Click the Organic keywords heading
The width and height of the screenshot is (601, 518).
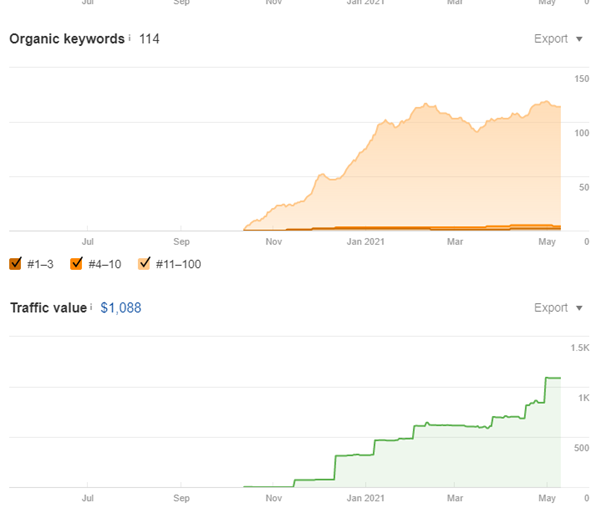67,39
